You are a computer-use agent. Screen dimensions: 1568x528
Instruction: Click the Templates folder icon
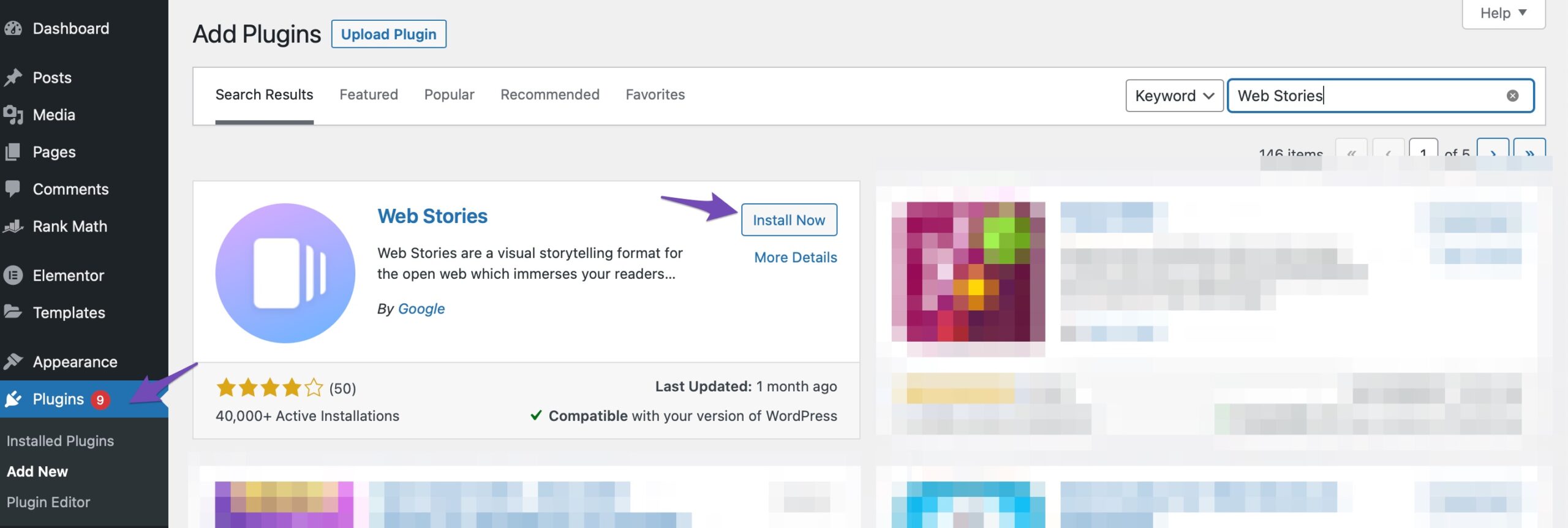point(13,312)
